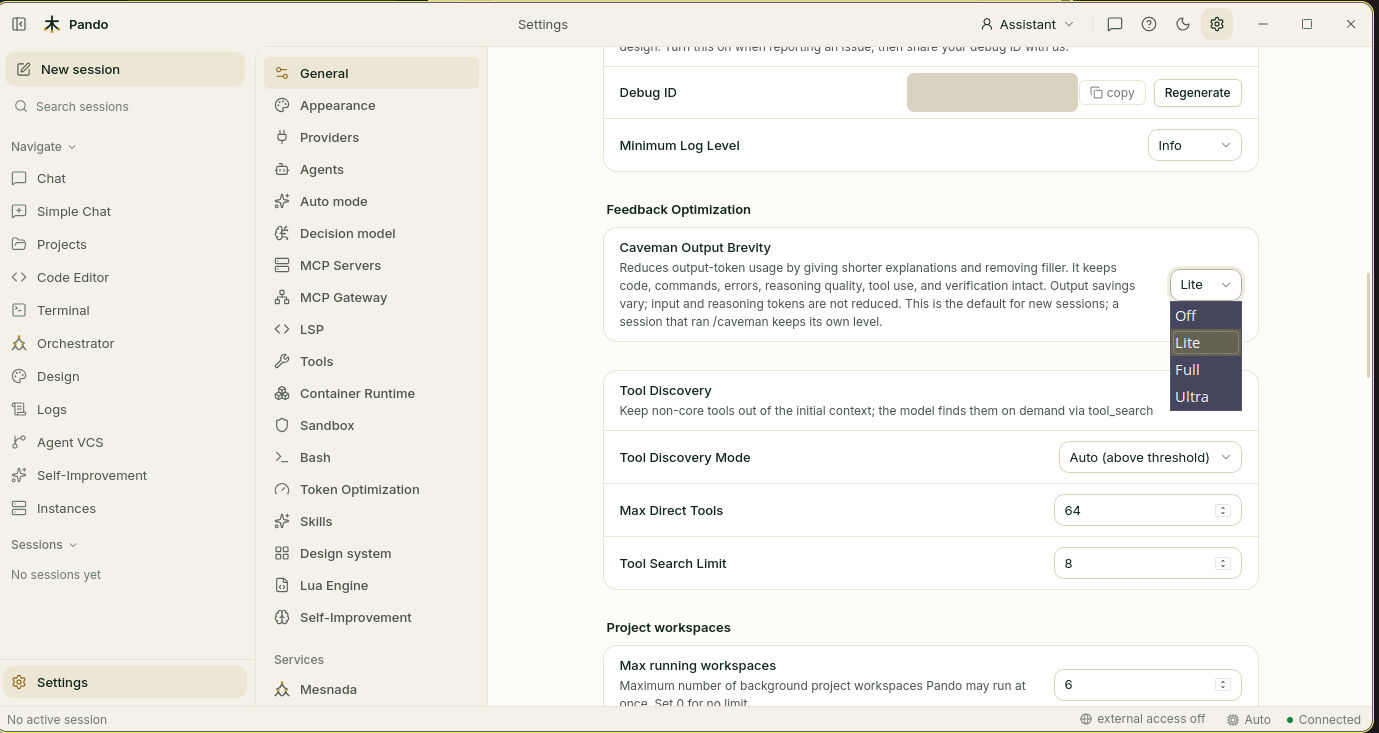Adjust the Tool Search Limit stepper
Viewport: 1379px width, 733px height.
1222,563
